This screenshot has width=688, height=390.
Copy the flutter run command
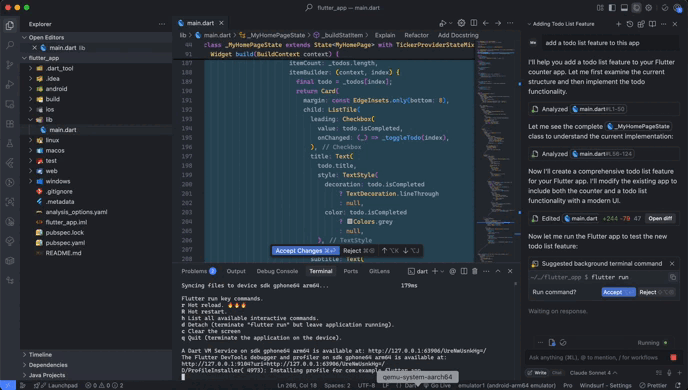point(673,277)
